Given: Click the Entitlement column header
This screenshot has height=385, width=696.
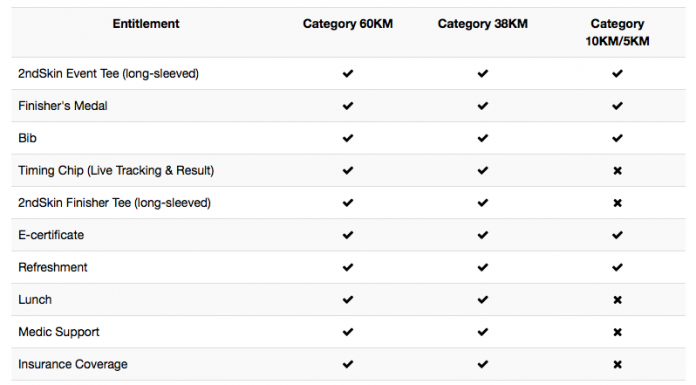Looking at the screenshot, I should click(146, 24).
